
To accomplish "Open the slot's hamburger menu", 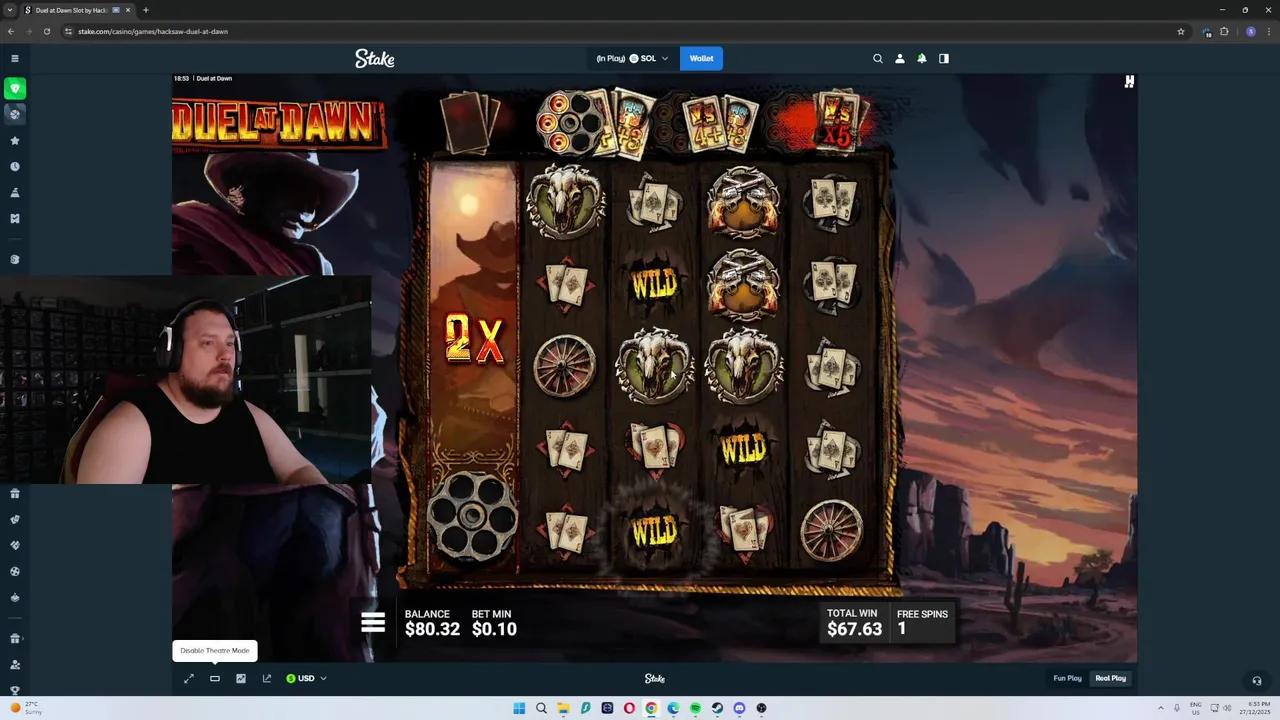I will 372,622.
